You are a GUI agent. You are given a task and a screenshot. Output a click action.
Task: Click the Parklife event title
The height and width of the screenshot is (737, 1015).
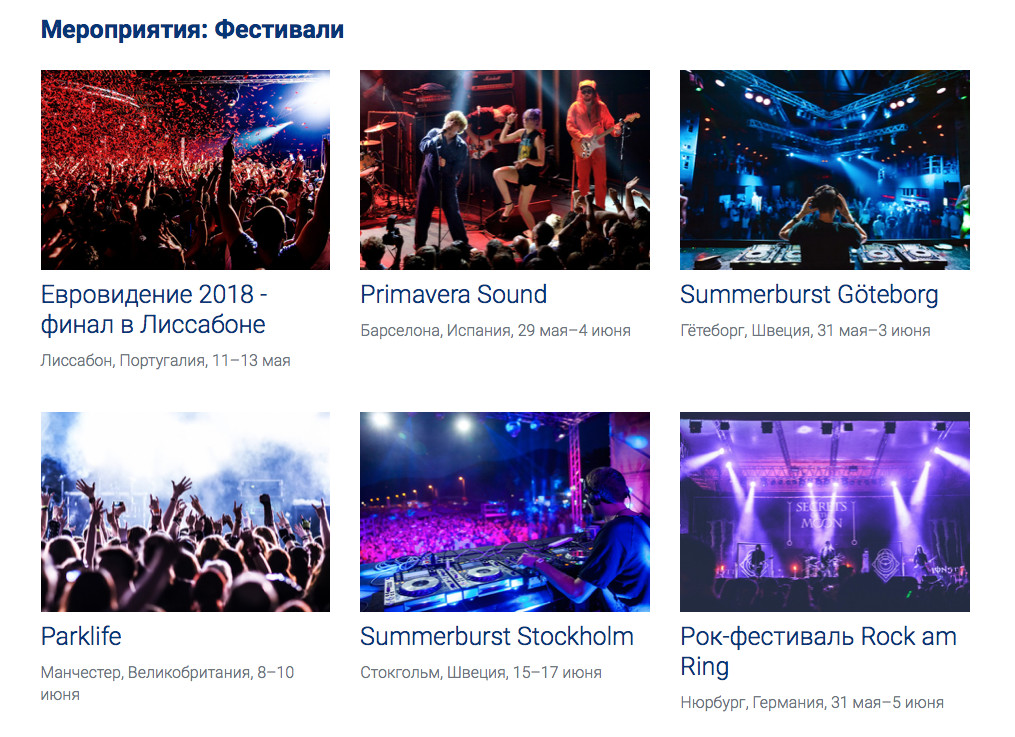[81, 637]
